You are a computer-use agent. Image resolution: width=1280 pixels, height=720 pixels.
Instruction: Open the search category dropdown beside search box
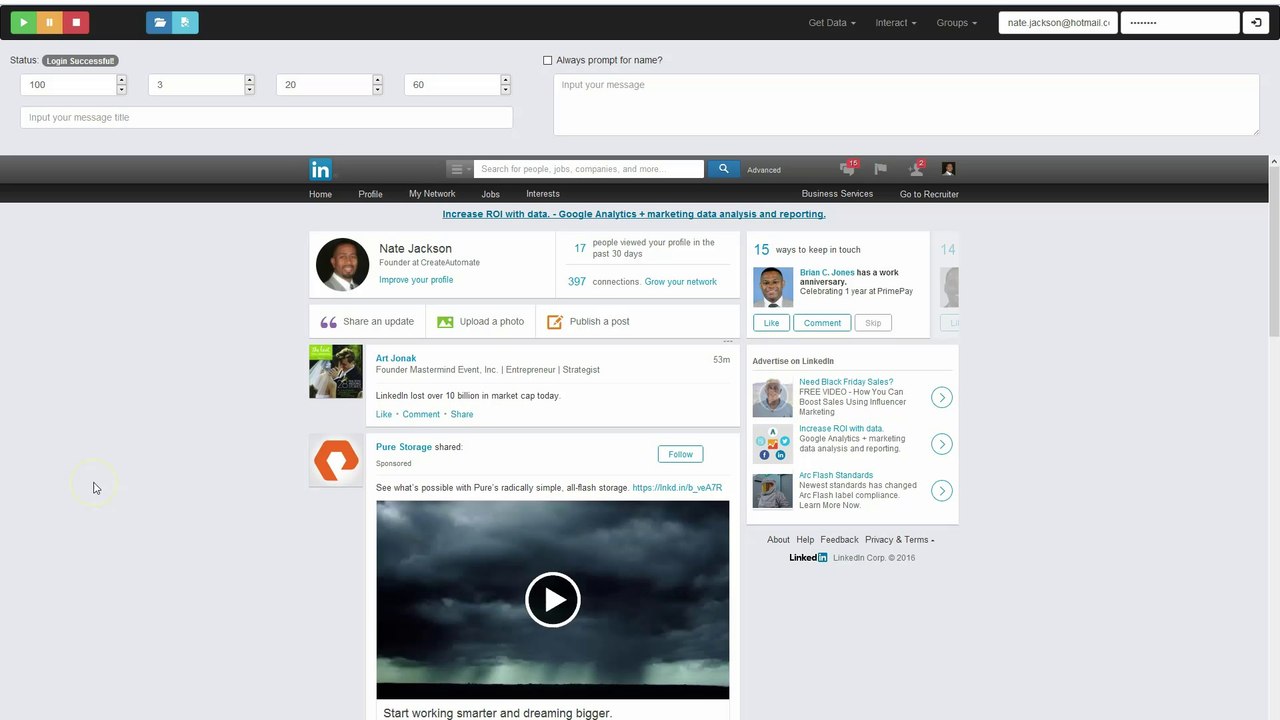tap(459, 169)
